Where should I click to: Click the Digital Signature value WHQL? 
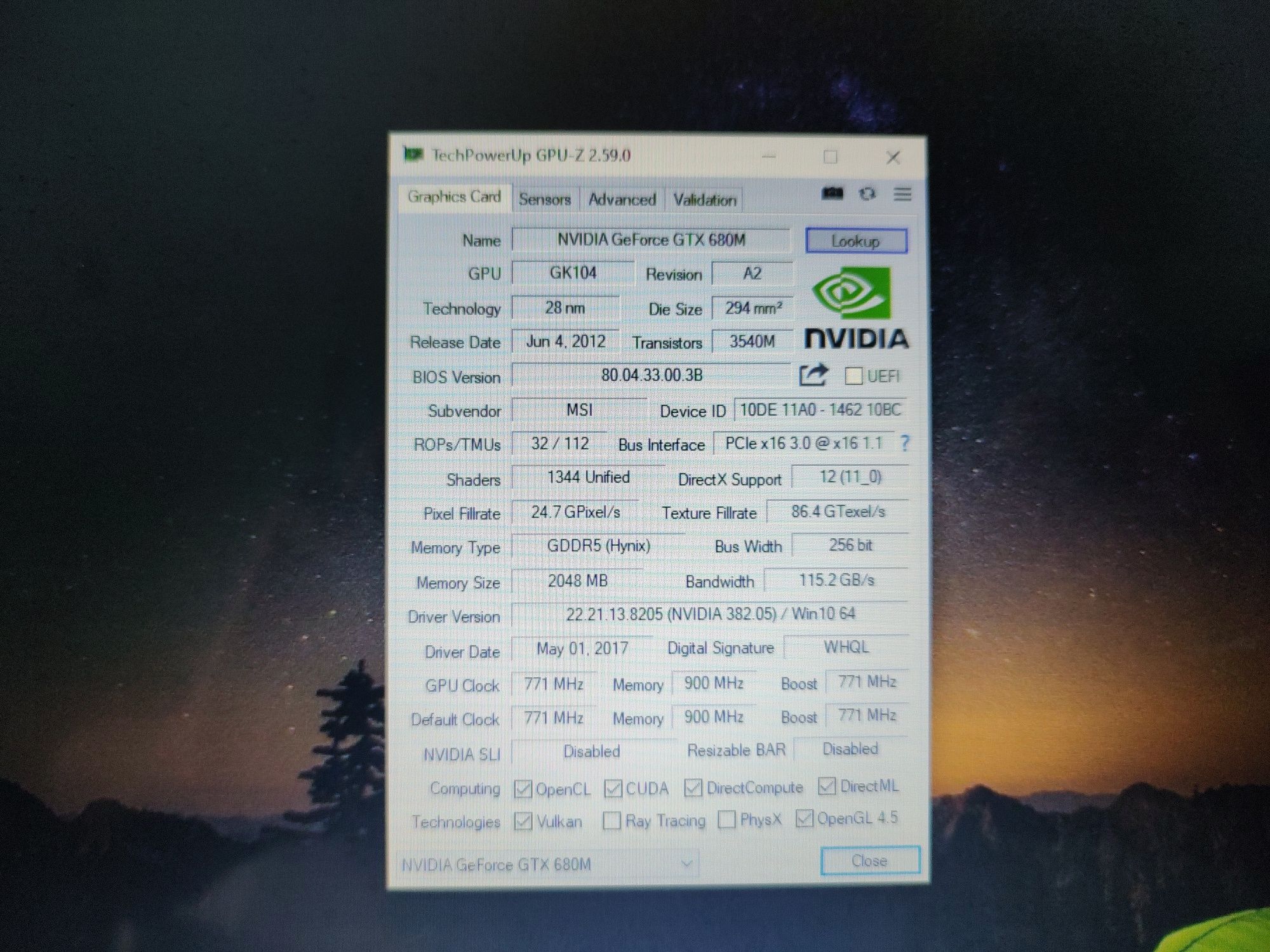coord(846,647)
